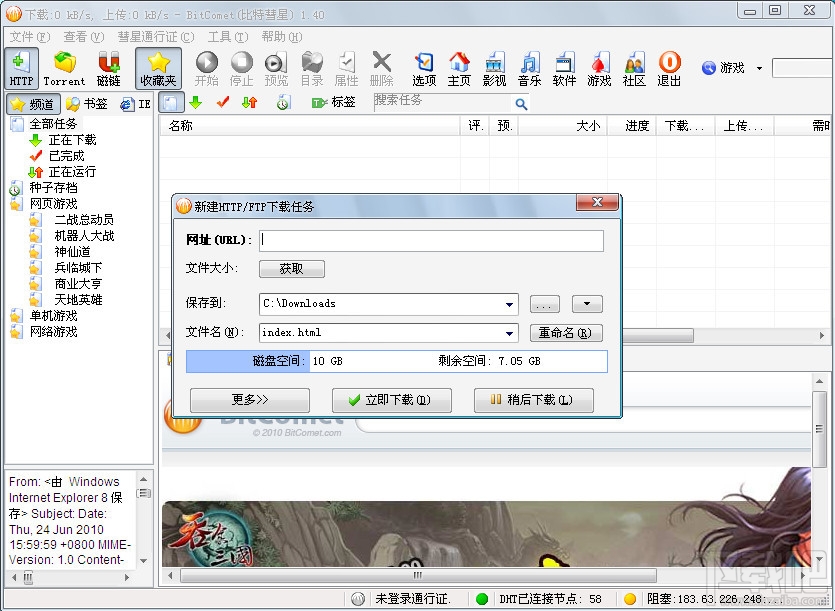Click 立即下载(D) download now button
The height and width of the screenshot is (611, 835).
point(391,400)
